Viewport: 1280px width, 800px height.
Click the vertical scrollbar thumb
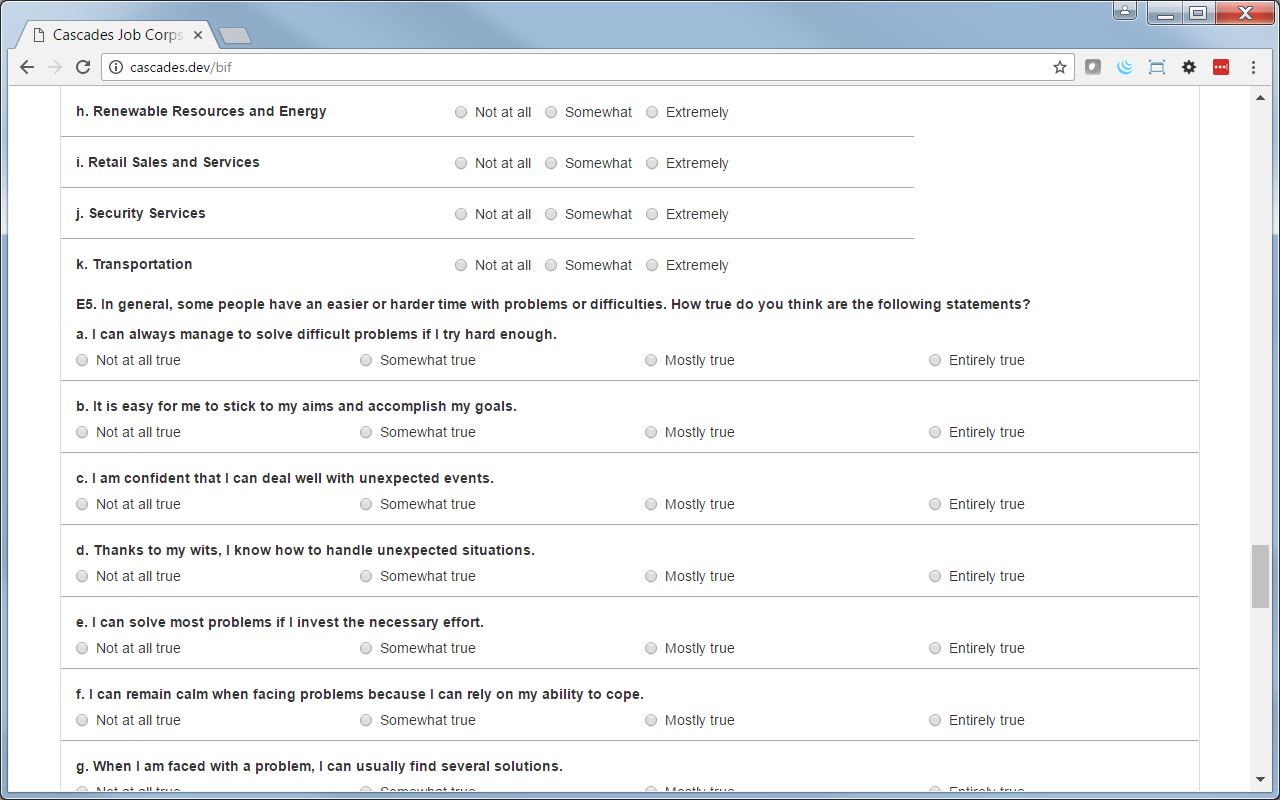1260,576
